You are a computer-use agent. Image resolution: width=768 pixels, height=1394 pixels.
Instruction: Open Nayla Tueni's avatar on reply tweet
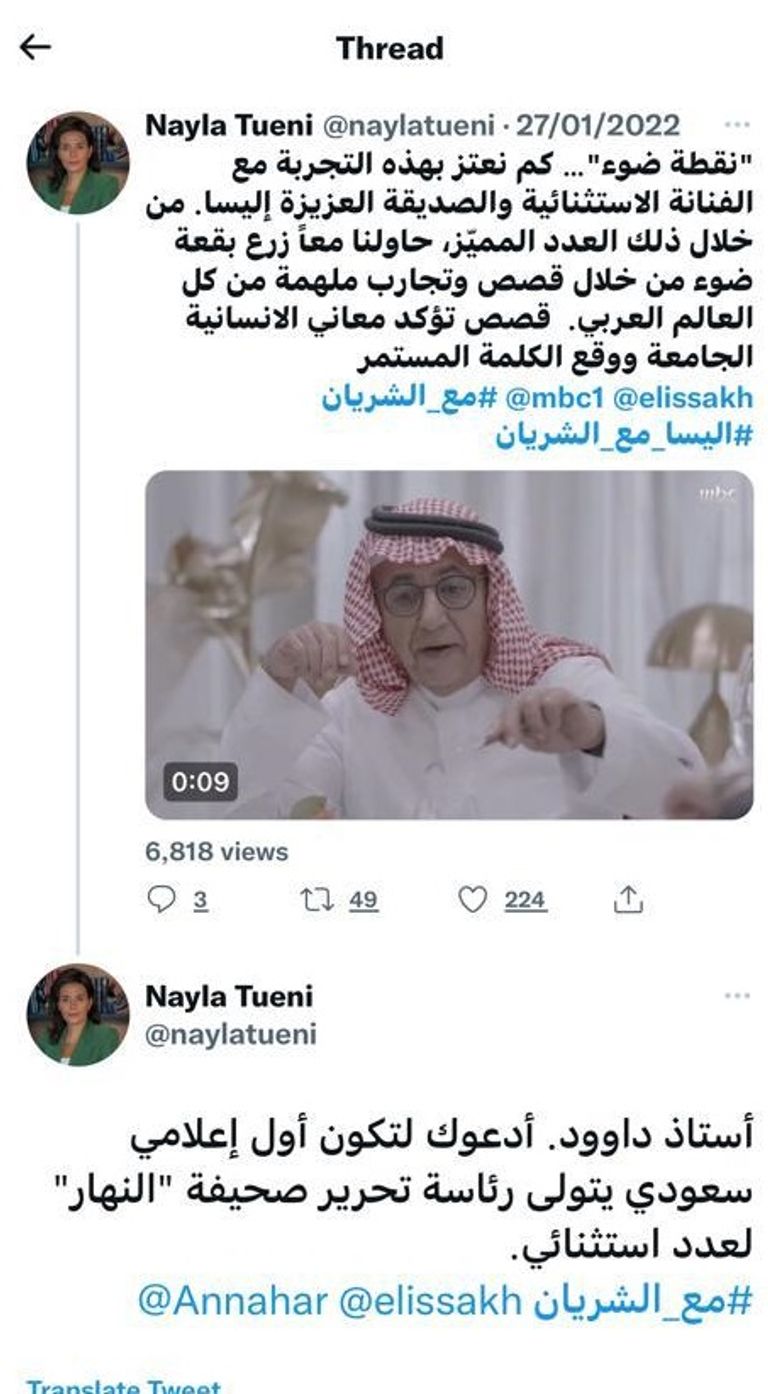[77, 1014]
